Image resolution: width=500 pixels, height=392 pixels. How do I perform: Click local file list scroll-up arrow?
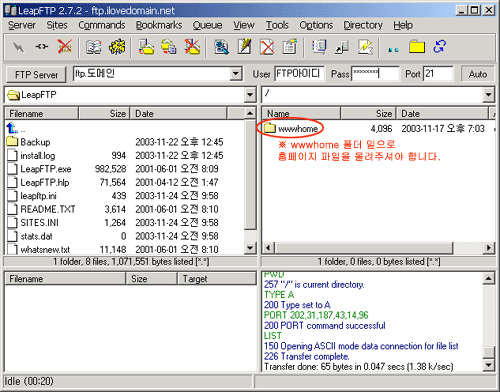pyautogui.click(x=250, y=113)
